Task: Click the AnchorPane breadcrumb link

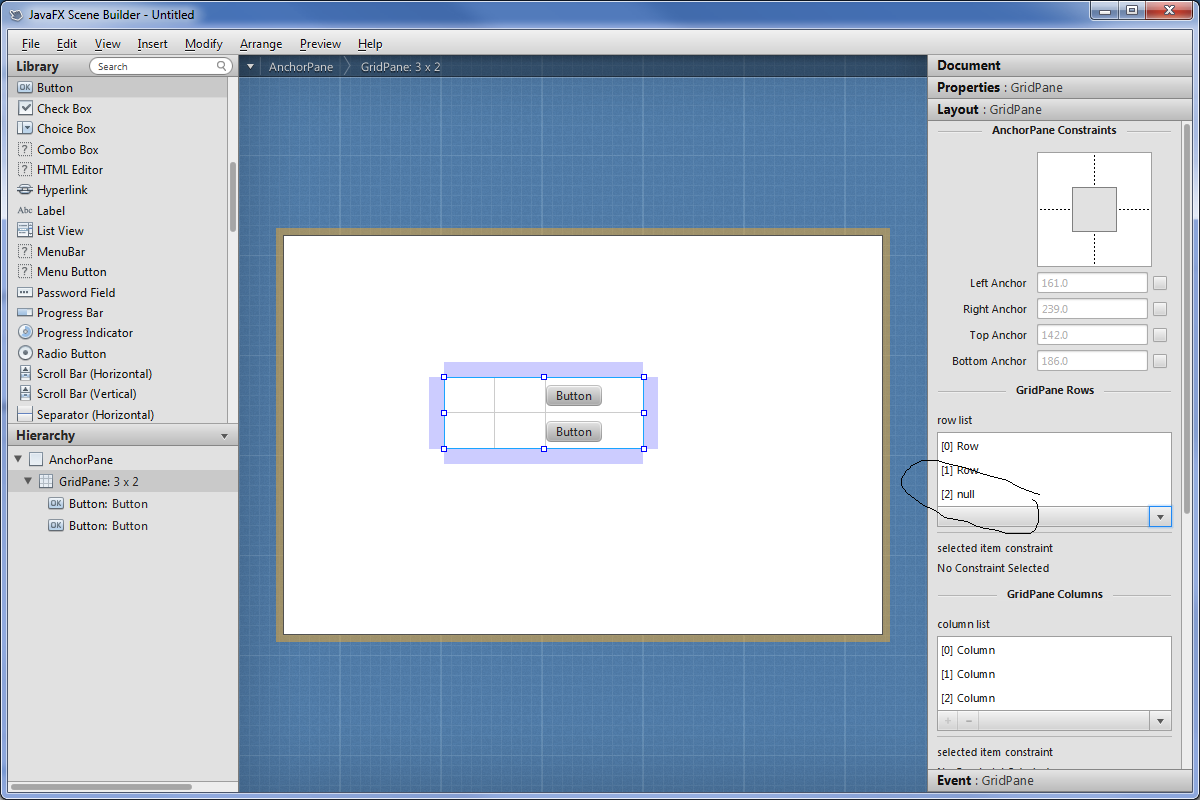Action: (x=301, y=67)
